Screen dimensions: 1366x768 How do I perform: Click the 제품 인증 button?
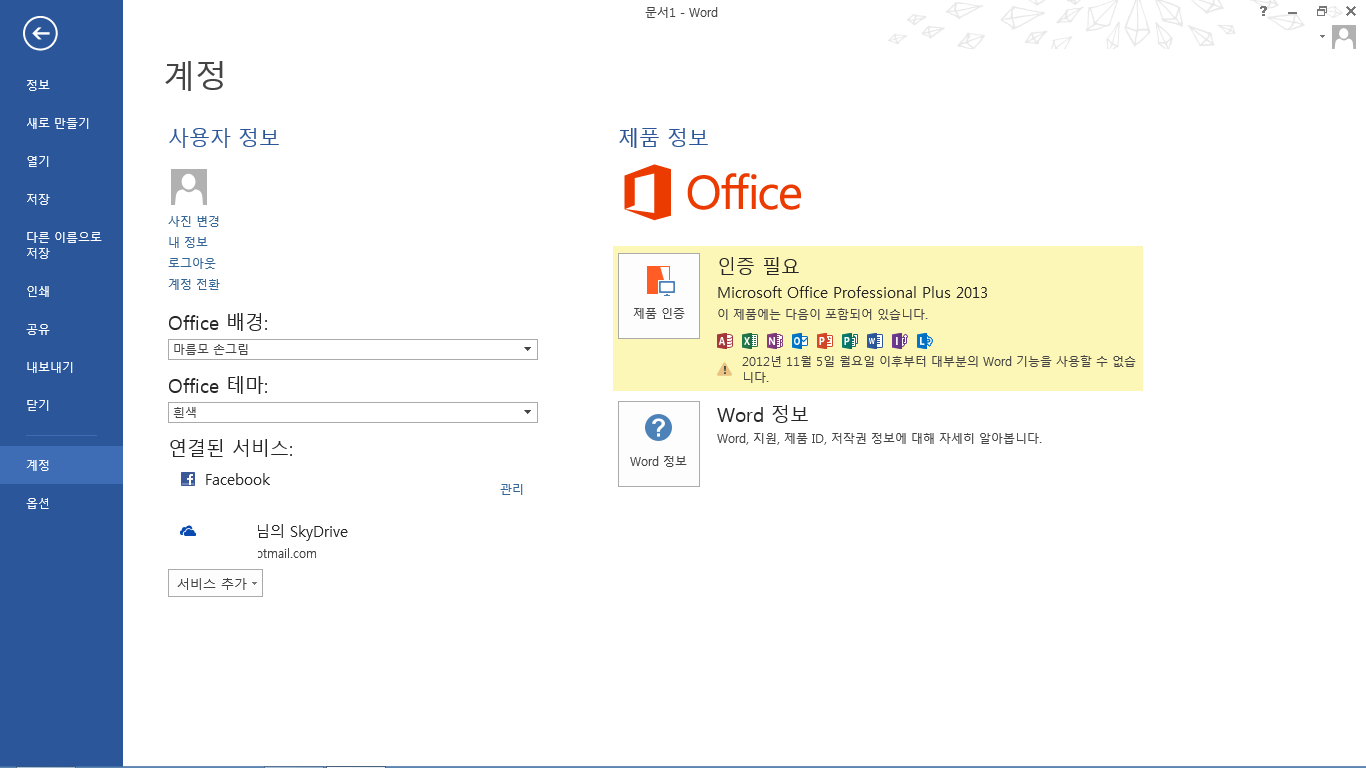point(659,296)
